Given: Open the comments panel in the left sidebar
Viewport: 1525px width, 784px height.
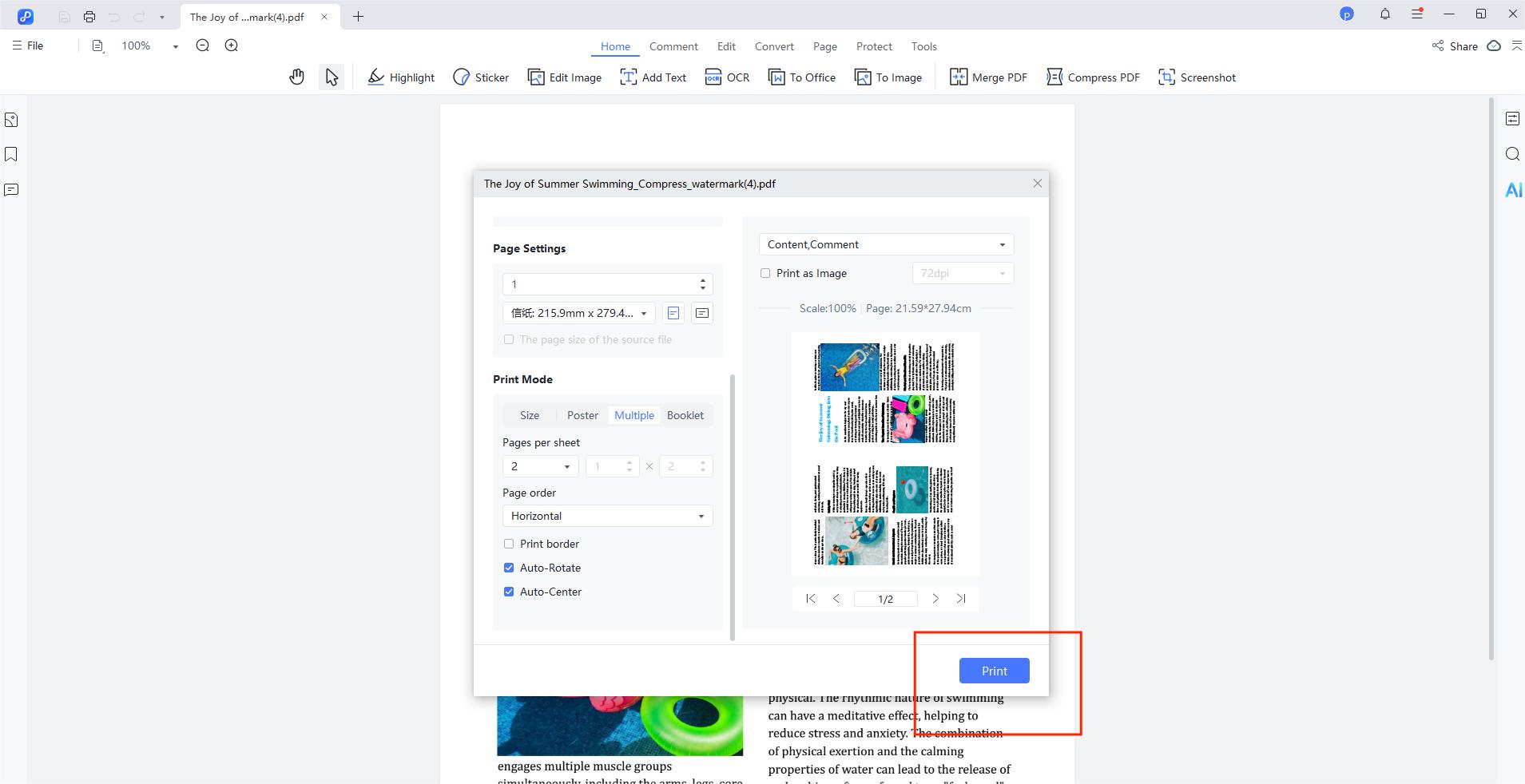Looking at the screenshot, I should [x=11, y=190].
